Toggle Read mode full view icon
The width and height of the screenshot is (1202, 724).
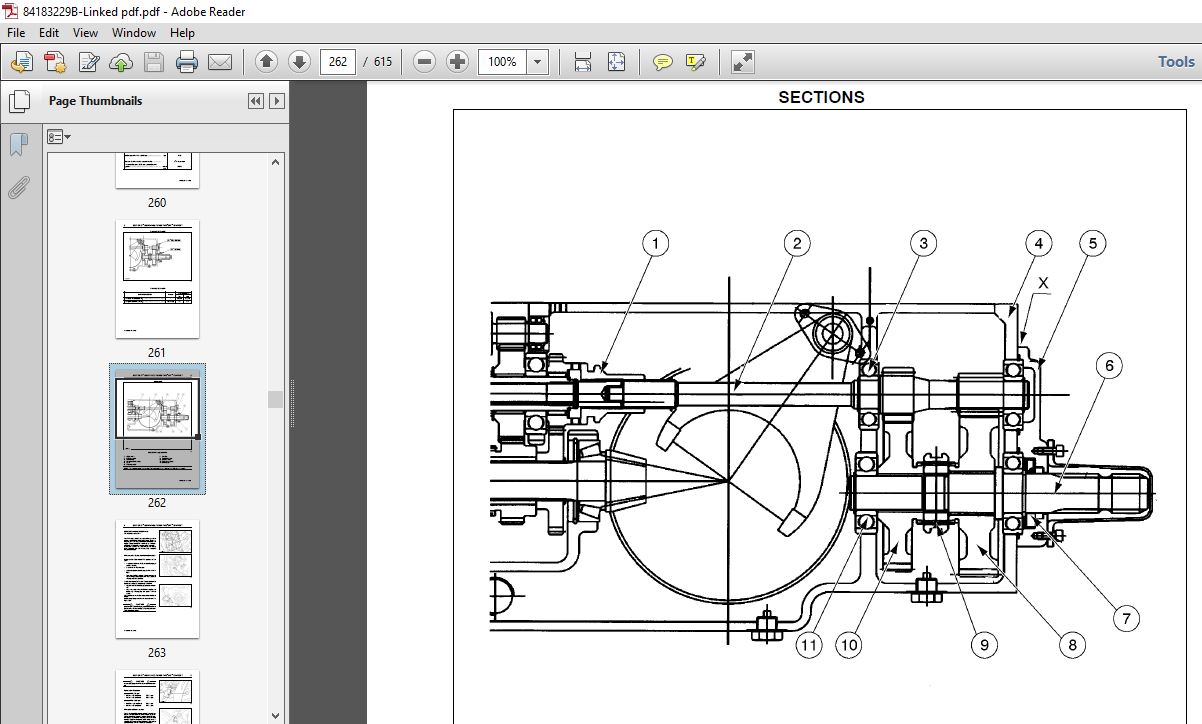tap(742, 62)
